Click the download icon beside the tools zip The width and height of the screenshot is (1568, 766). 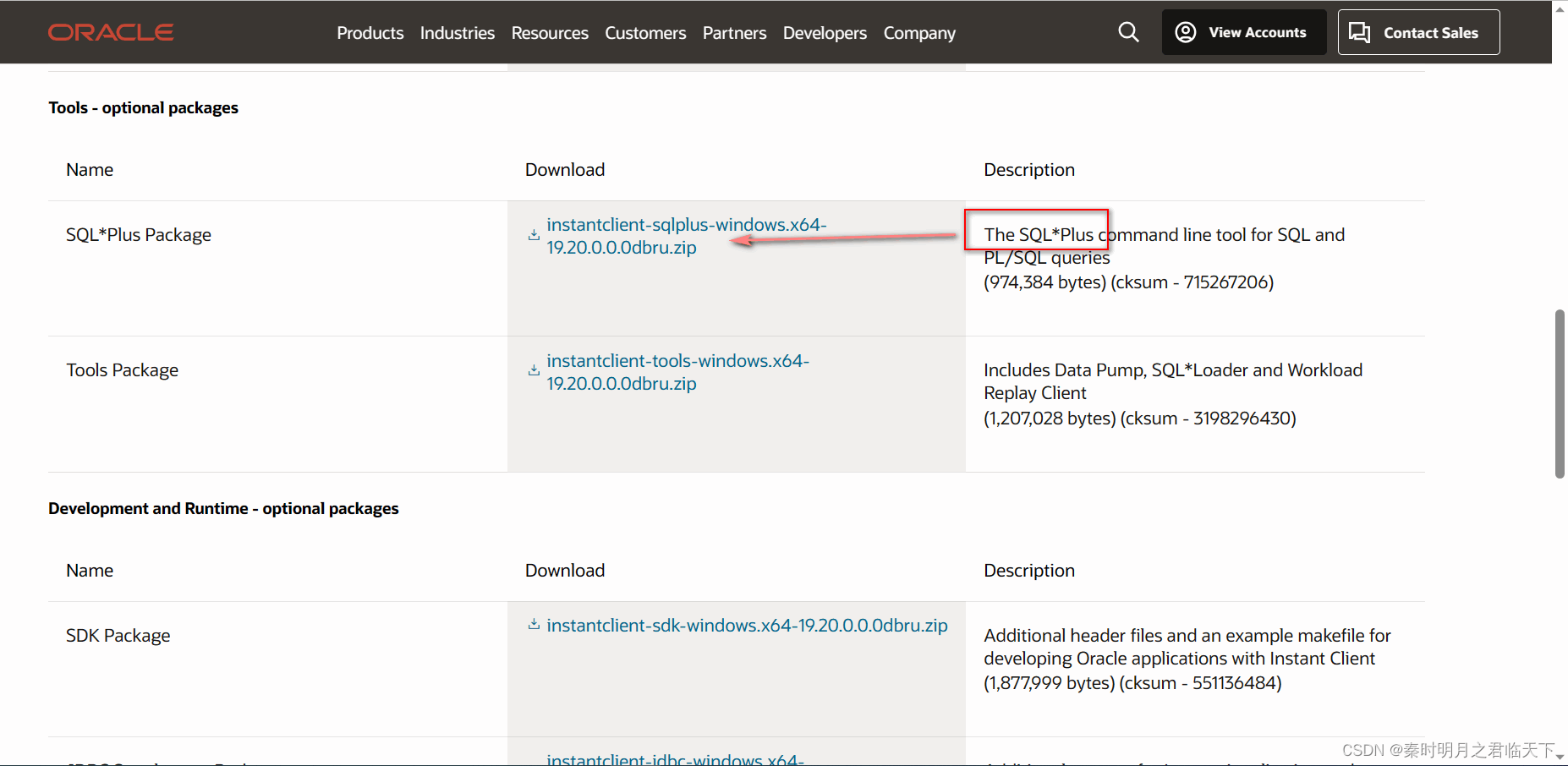(534, 371)
